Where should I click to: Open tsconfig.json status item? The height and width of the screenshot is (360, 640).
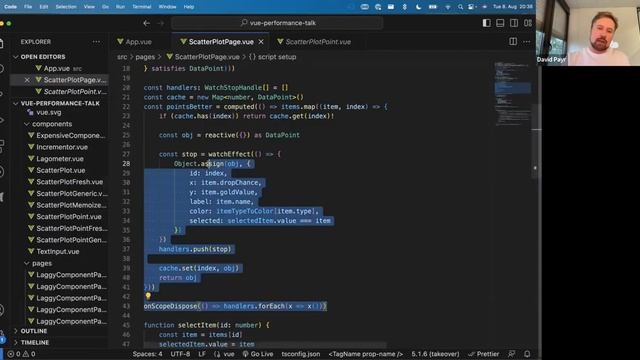point(301,354)
